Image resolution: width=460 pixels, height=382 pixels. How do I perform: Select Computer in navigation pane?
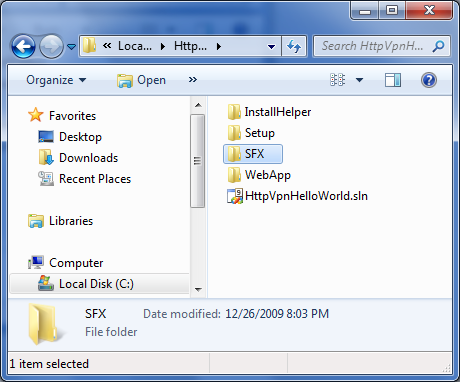[76, 263]
